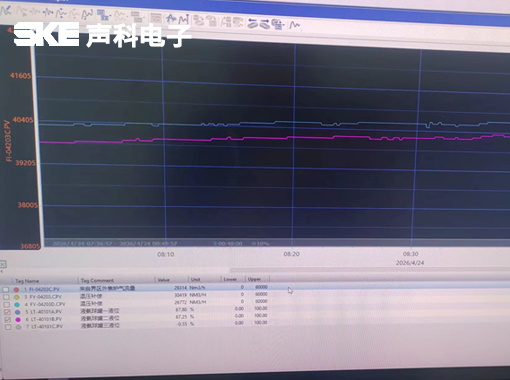Toggle checkbox for FY-04203.CPV

[x=6, y=297]
